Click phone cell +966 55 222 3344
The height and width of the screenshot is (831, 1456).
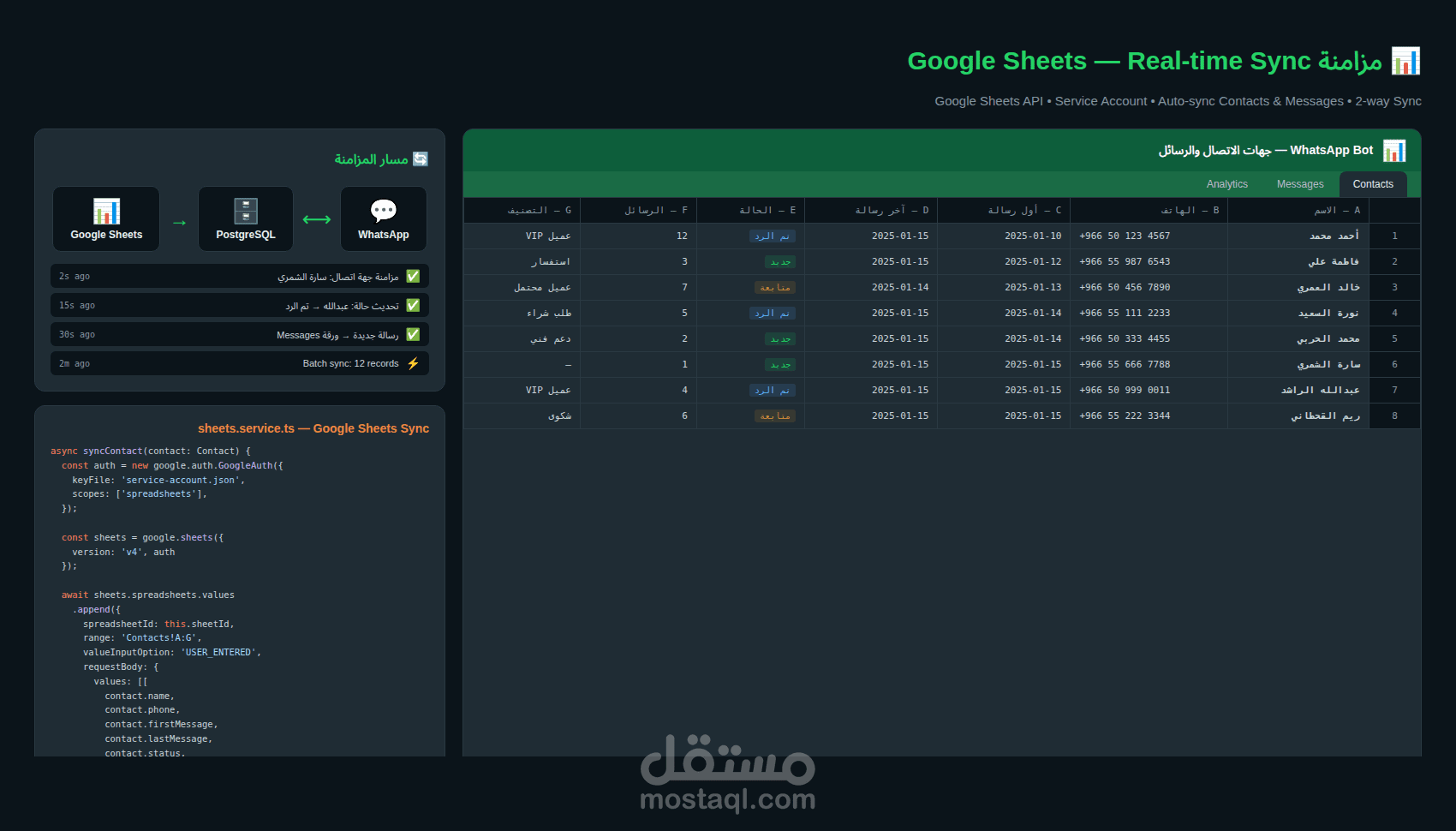click(1149, 415)
